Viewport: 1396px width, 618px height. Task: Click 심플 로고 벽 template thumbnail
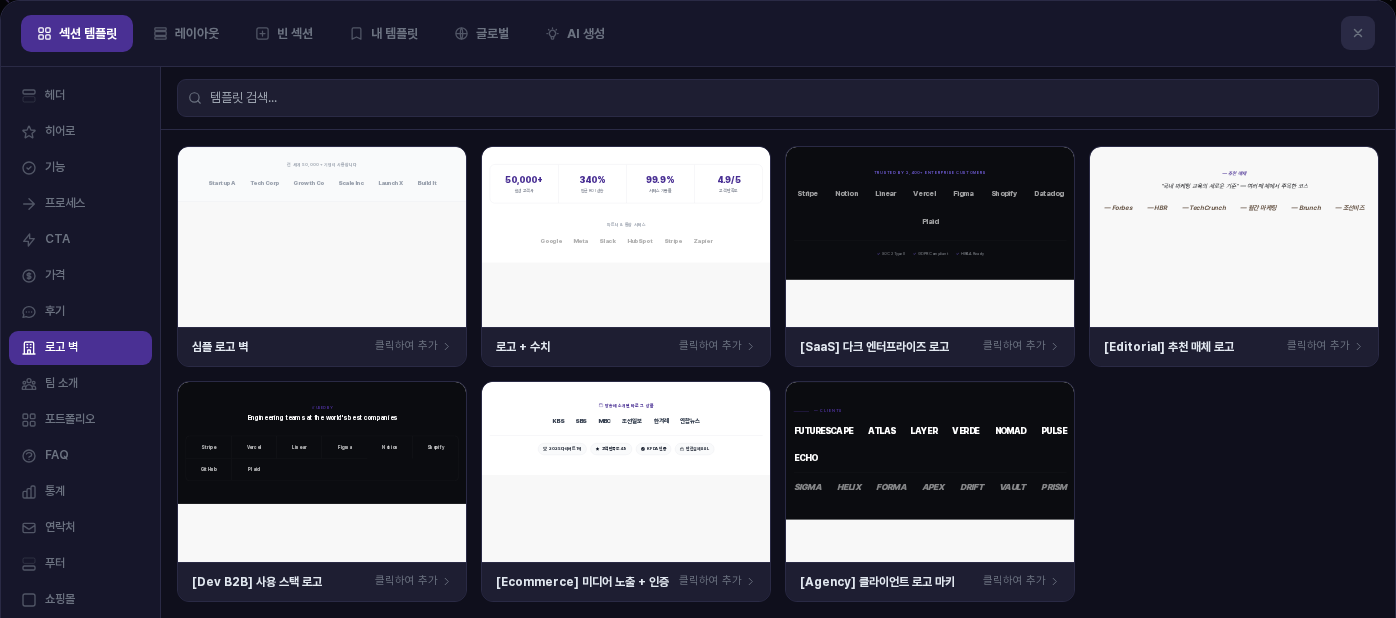click(x=322, y=237)
